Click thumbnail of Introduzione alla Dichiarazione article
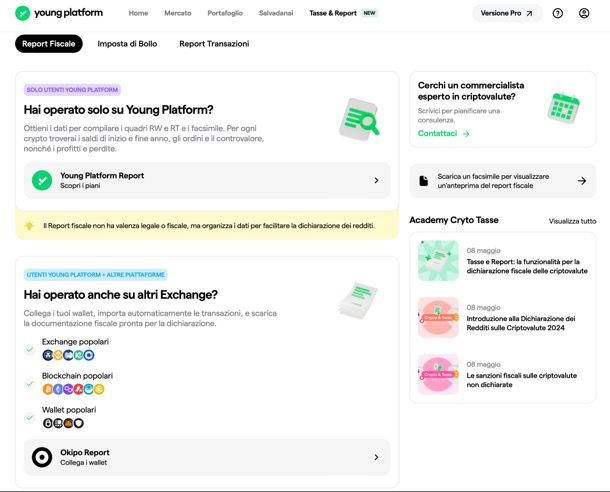 coord(438,317)
